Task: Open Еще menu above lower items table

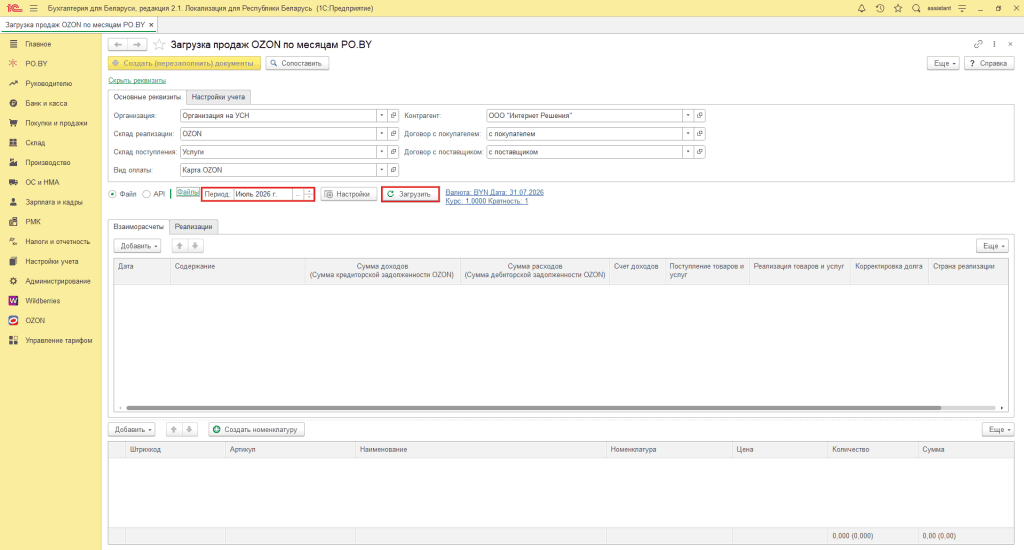Action: click(998, 430)
